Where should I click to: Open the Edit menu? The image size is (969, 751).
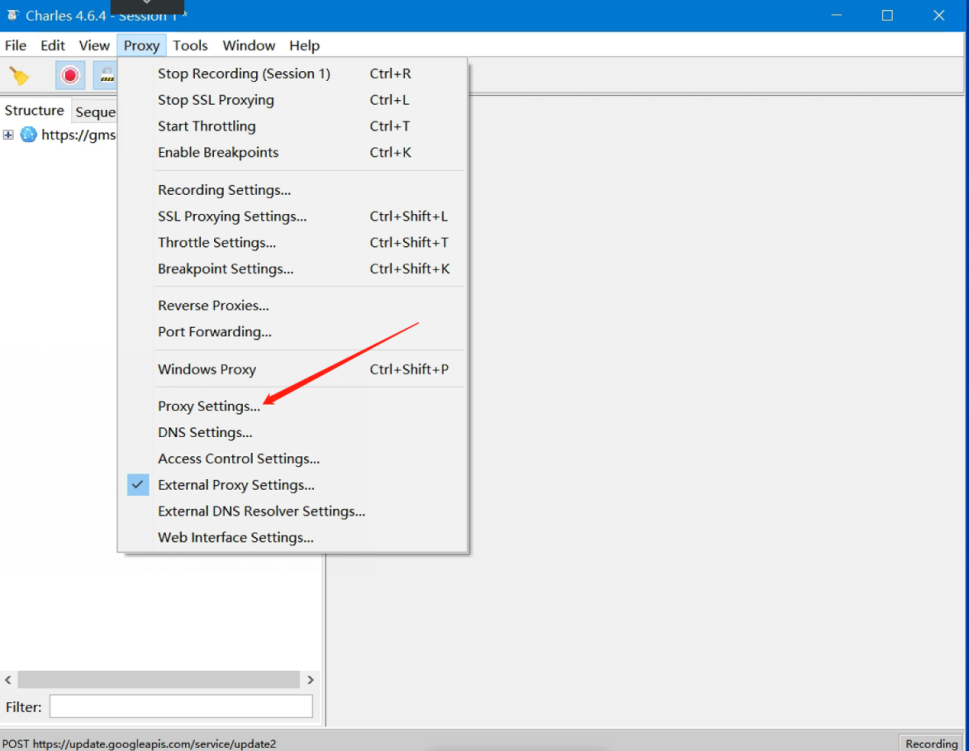pyautogui.click(x=53, y=46)
